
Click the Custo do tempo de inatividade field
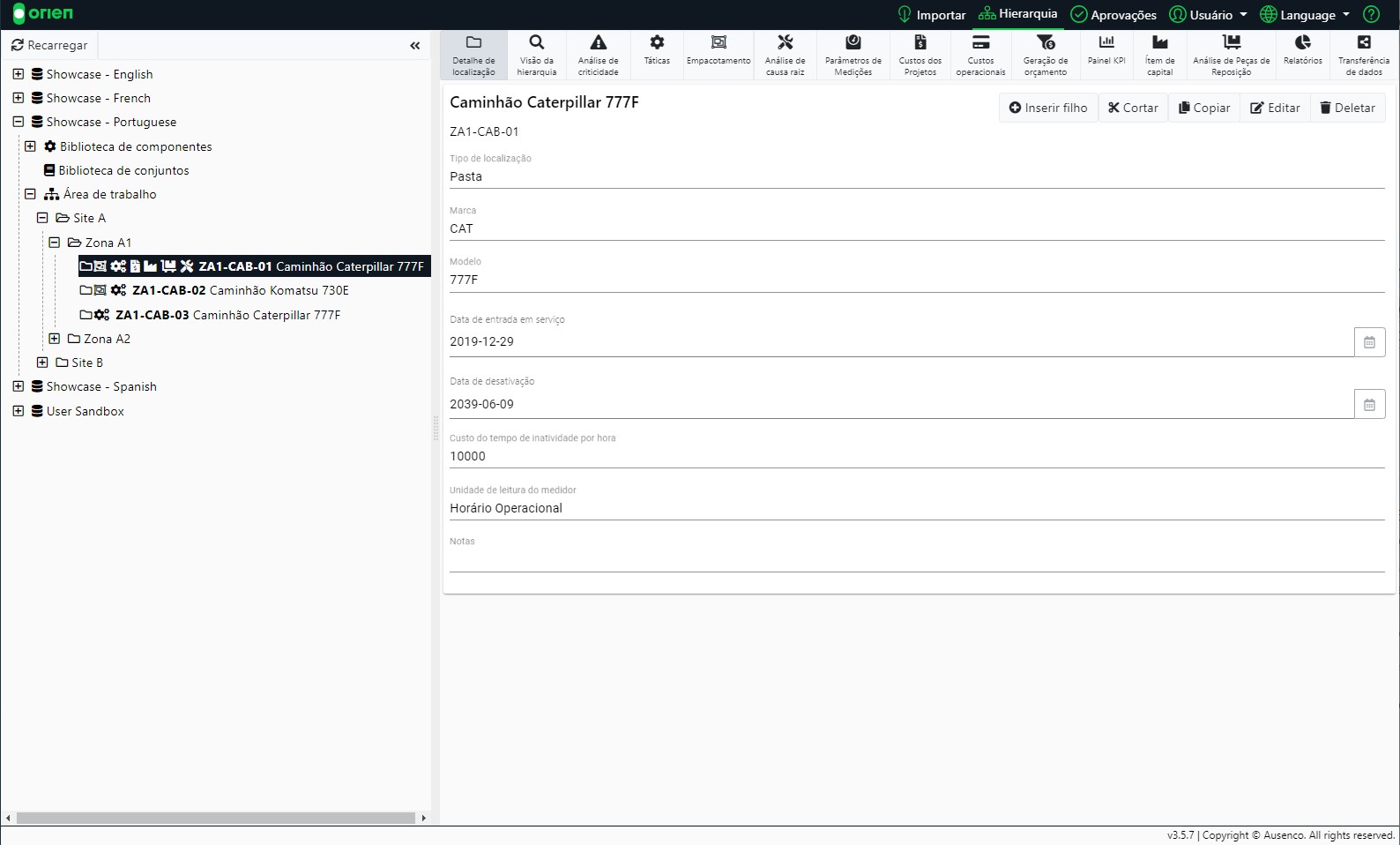click(x=917, y=456)
